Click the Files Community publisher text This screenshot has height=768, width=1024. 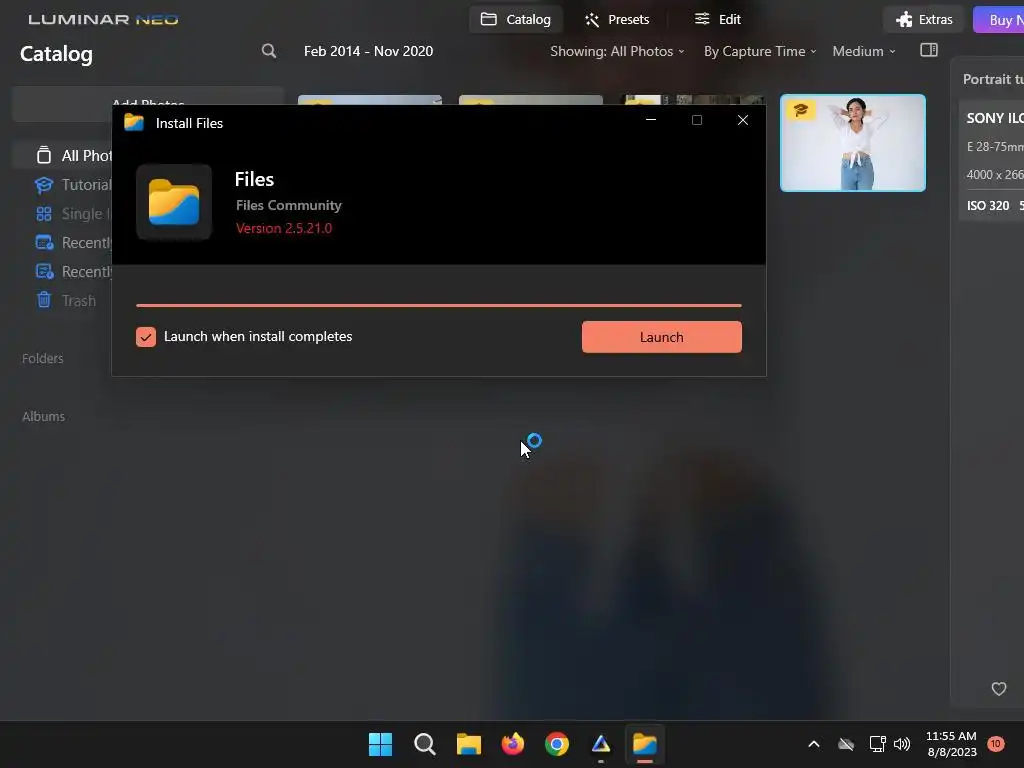click(289, 205)
